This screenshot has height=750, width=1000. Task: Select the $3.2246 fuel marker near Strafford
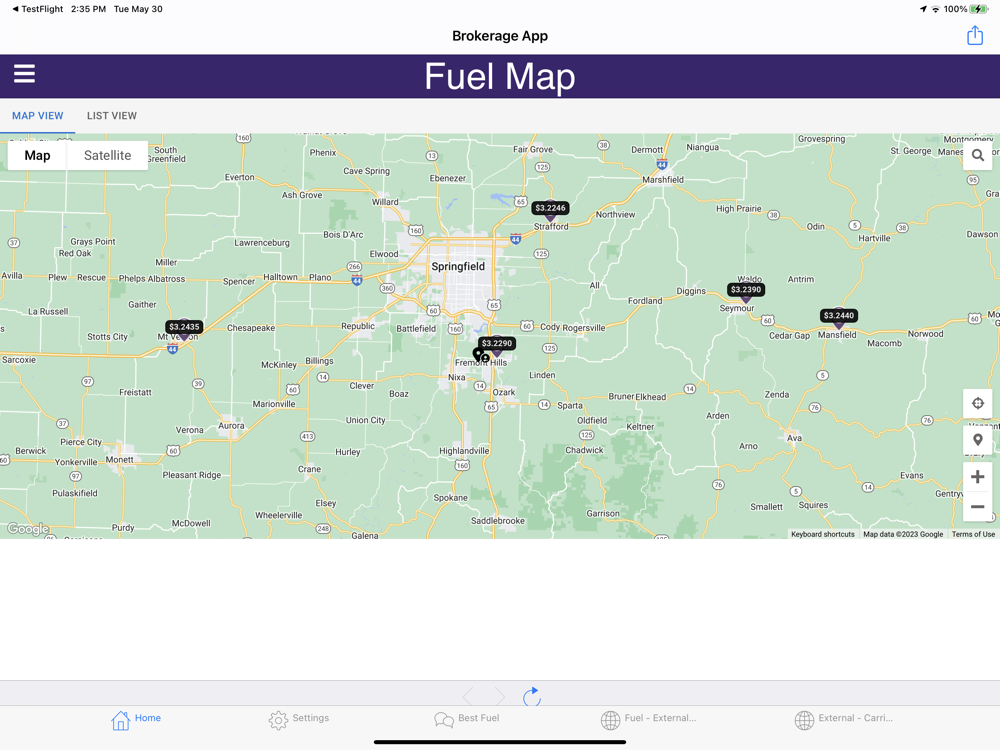(x=550, y=209)
